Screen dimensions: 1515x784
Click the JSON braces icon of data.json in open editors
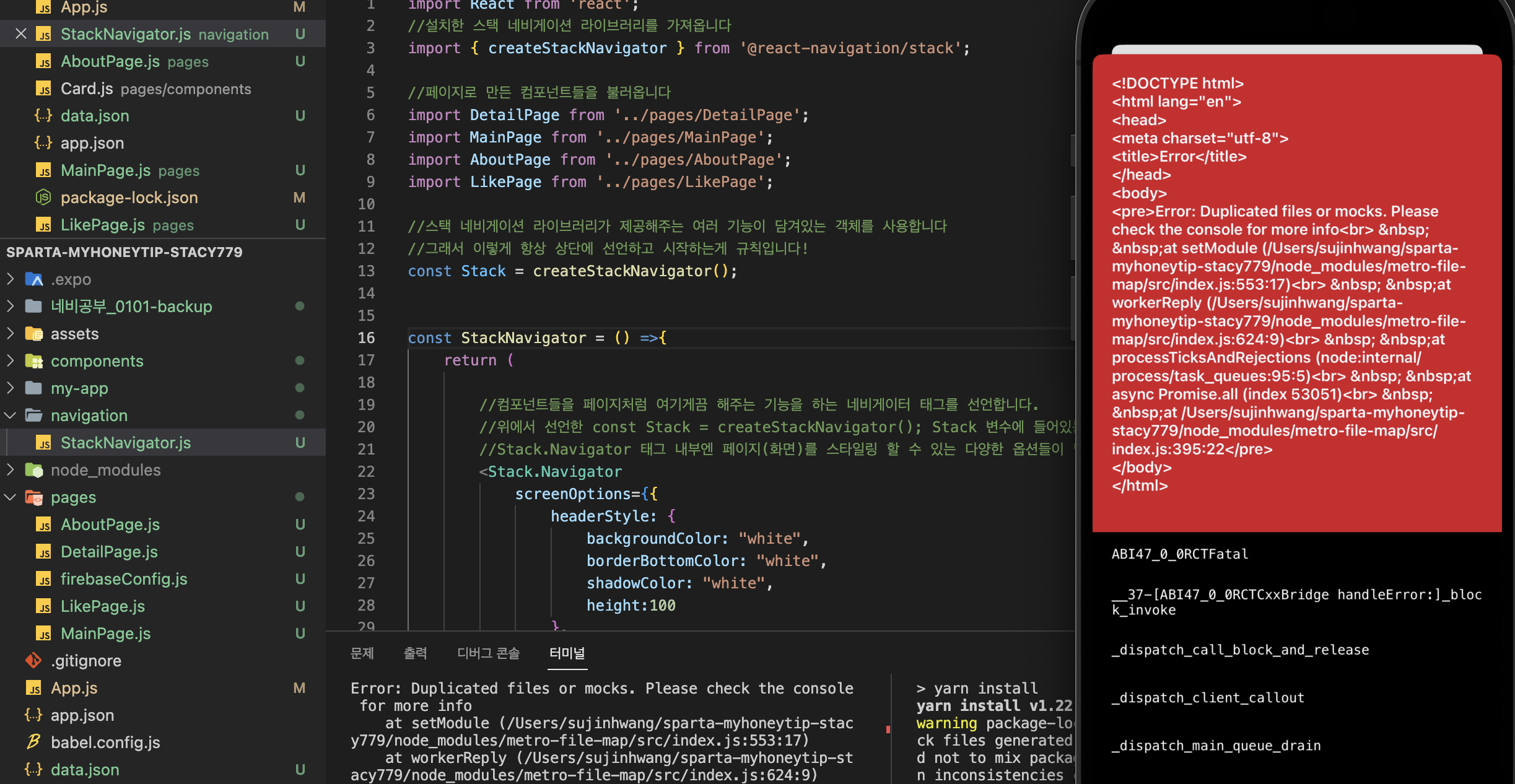coord(43,116)
